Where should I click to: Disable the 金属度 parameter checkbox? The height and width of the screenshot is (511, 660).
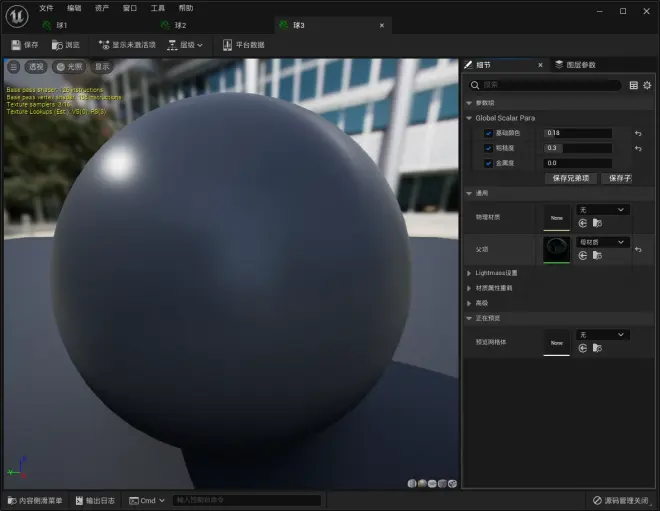point(488,163)
